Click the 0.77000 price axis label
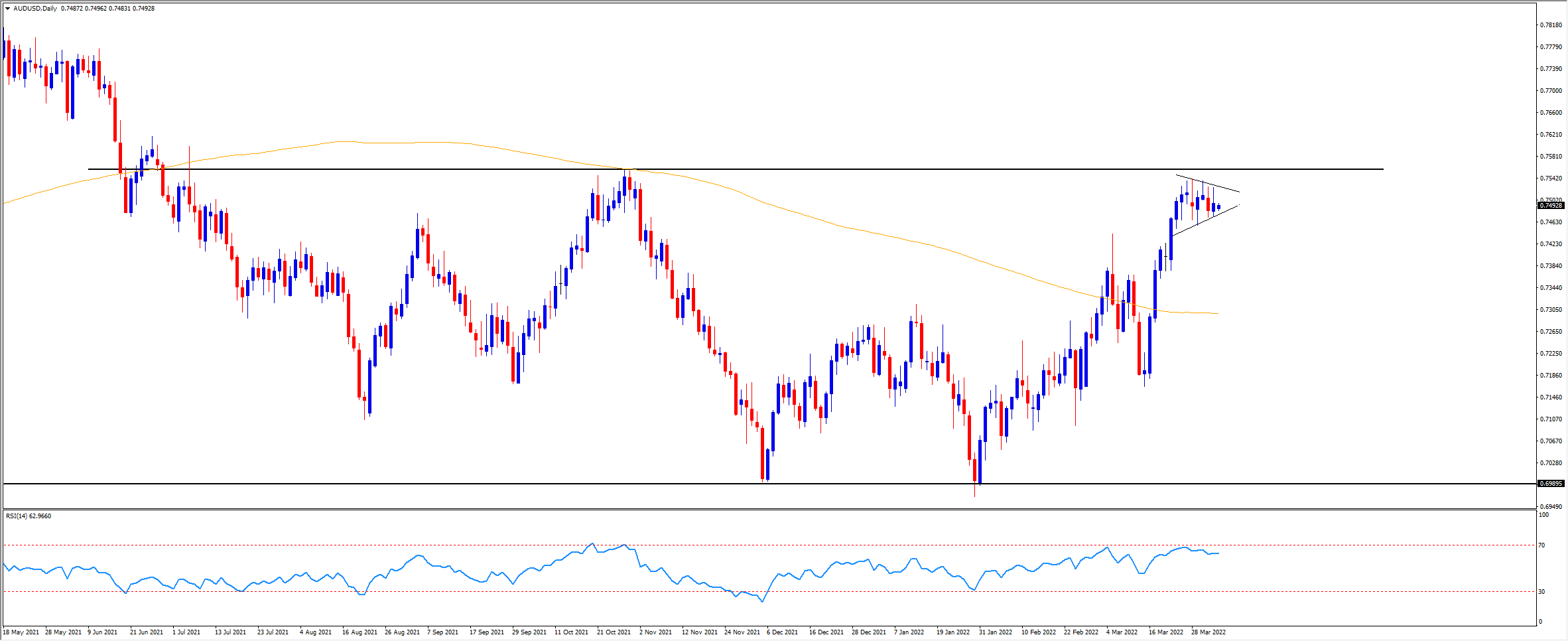Screen dimensions: 1568x641 [x=1550, y=91]
